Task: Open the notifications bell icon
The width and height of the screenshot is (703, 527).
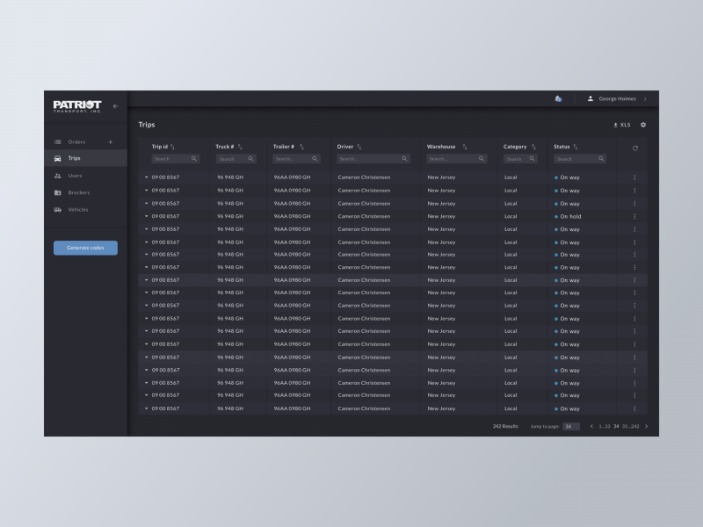Action: coord(558,99)
